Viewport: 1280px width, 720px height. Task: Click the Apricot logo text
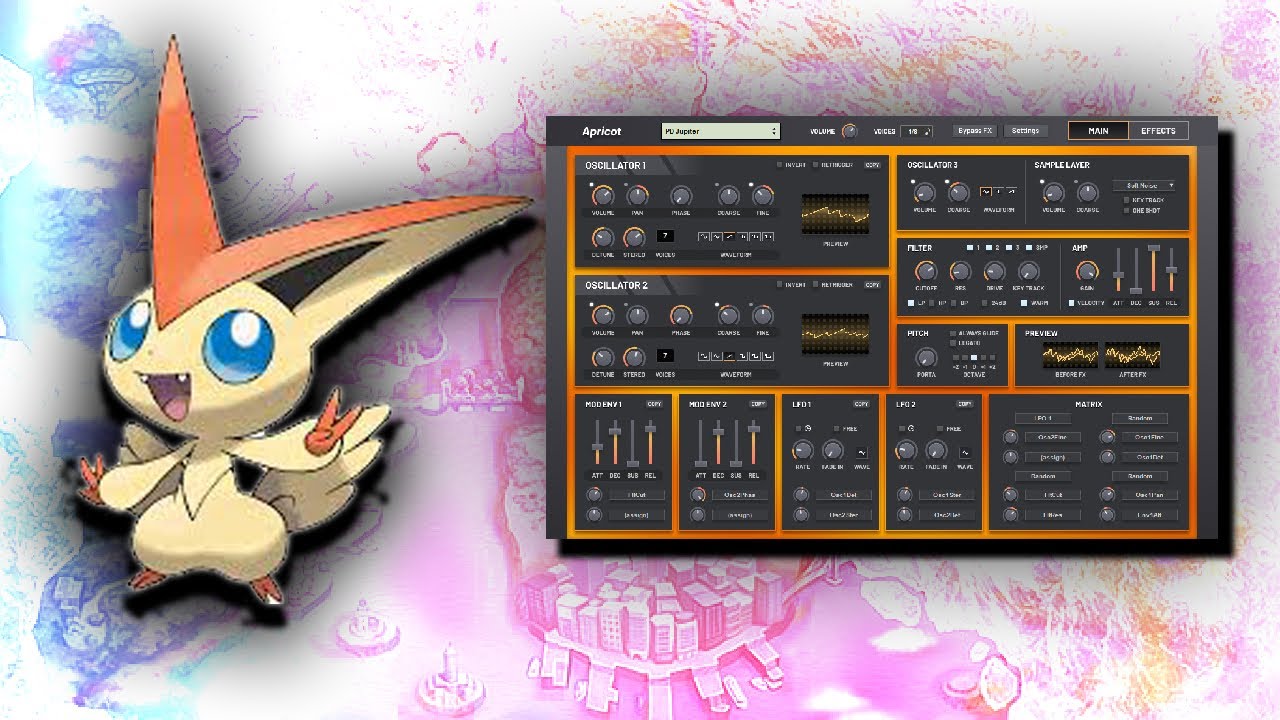[602, 131]
